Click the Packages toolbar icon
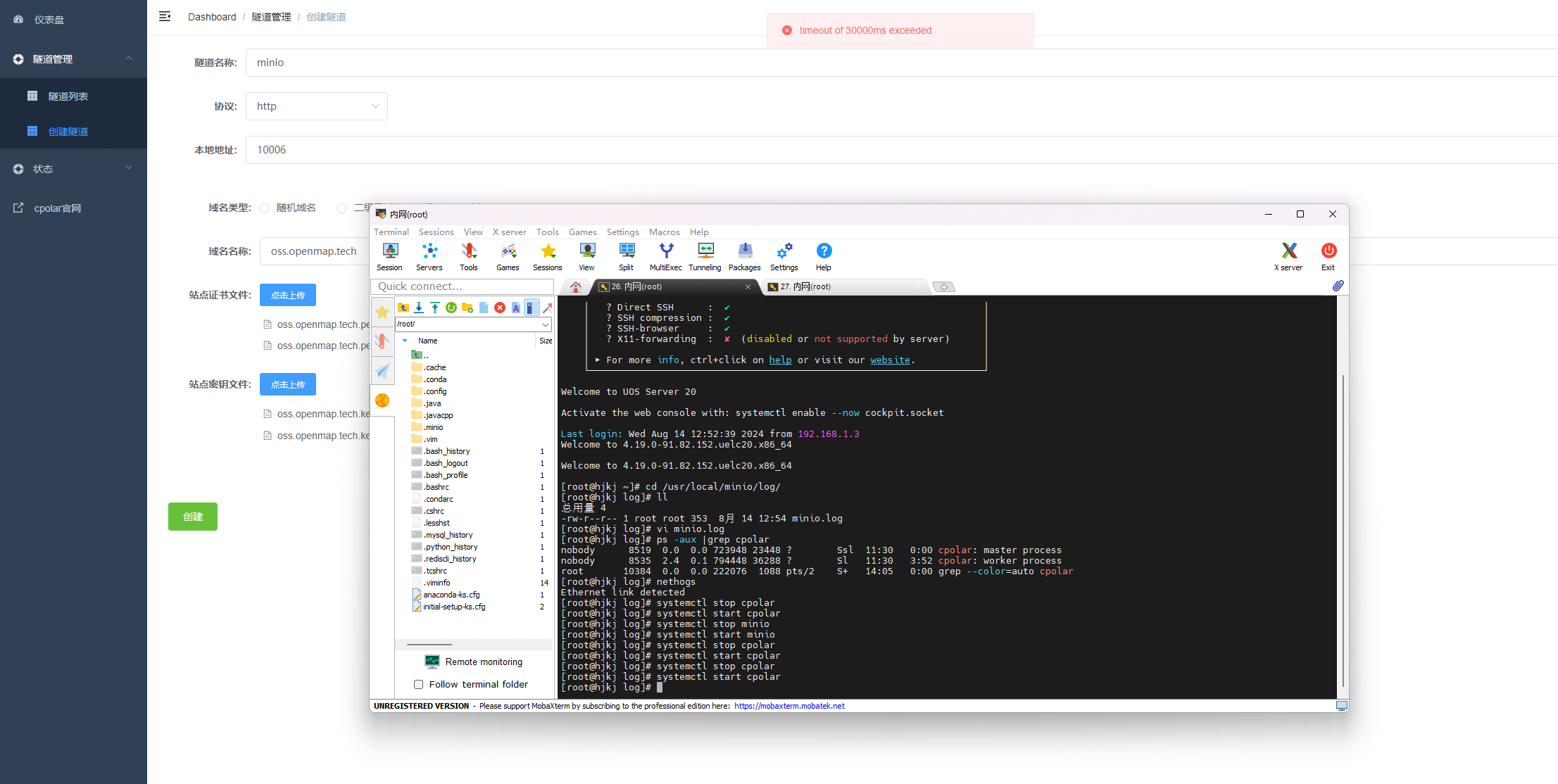 pyautogui.click(x=744, y=256)
